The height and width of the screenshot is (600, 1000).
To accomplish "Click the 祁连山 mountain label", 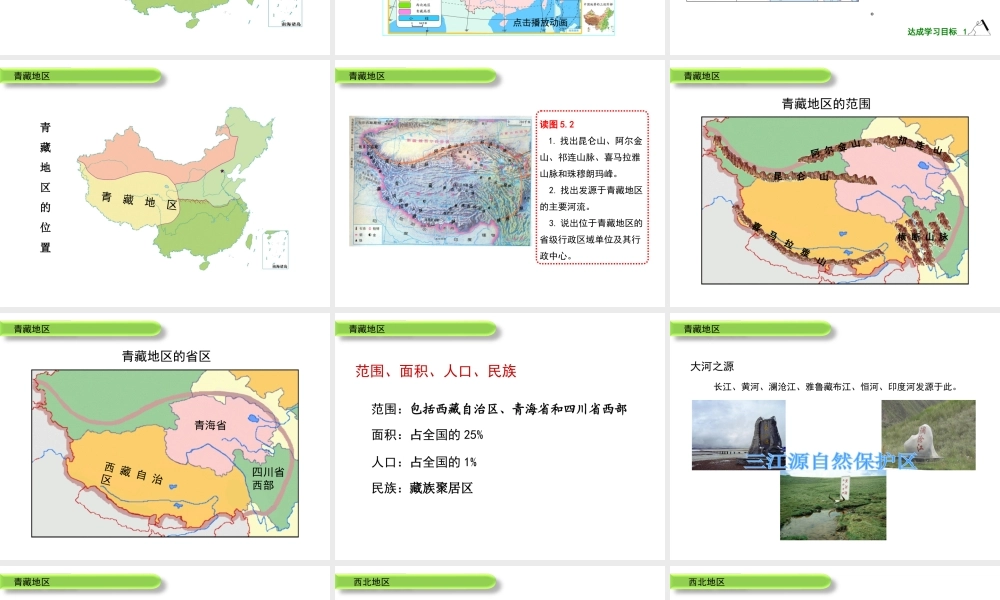I will (920, 145).
